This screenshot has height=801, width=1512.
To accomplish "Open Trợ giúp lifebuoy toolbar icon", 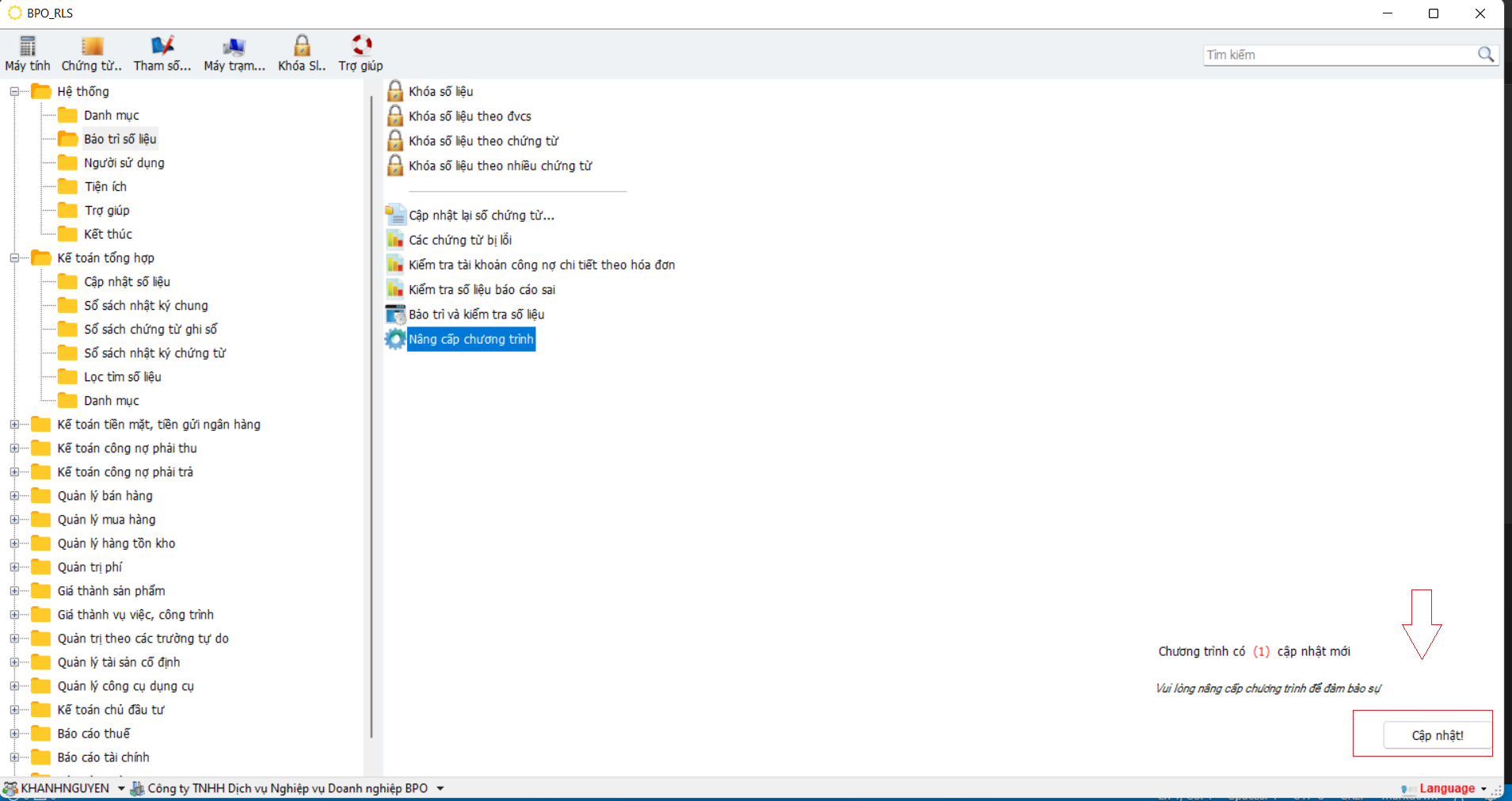I will [x=361, y=46].
